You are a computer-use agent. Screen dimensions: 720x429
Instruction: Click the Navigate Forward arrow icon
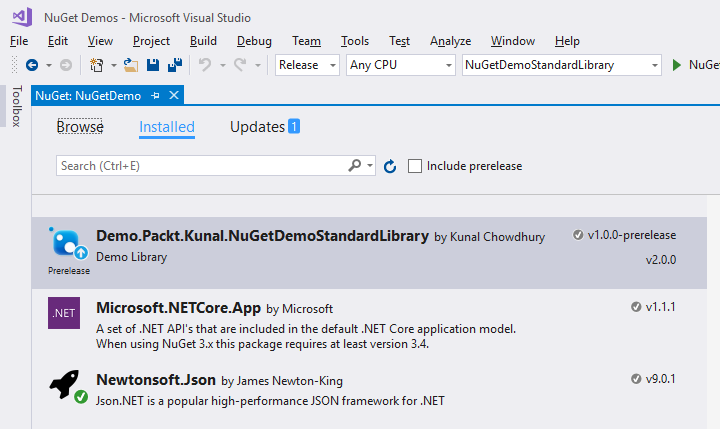[x=66, y=65]
